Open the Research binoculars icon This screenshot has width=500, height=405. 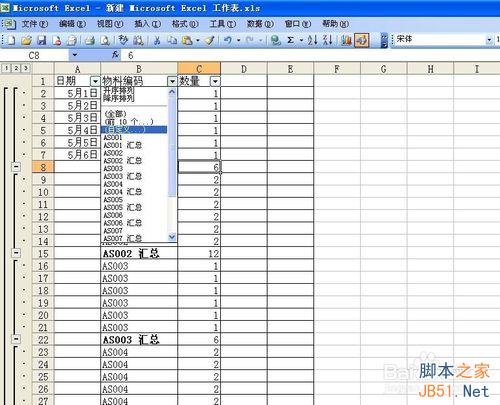[x=138, y=40]
